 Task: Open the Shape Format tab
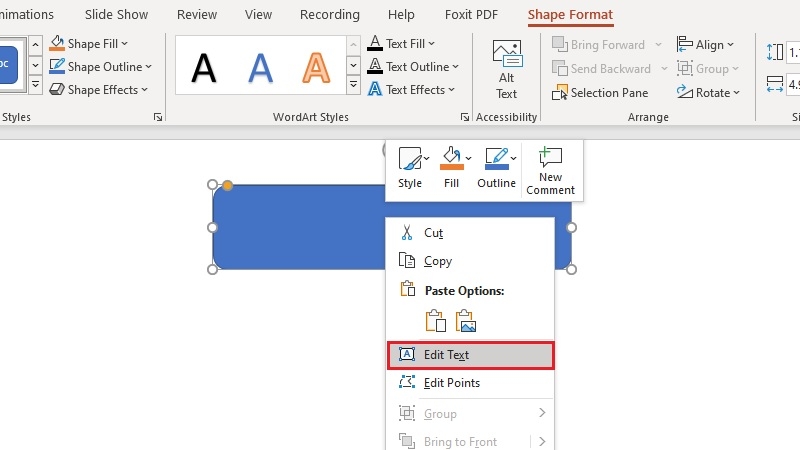click(x=570, y=15)
